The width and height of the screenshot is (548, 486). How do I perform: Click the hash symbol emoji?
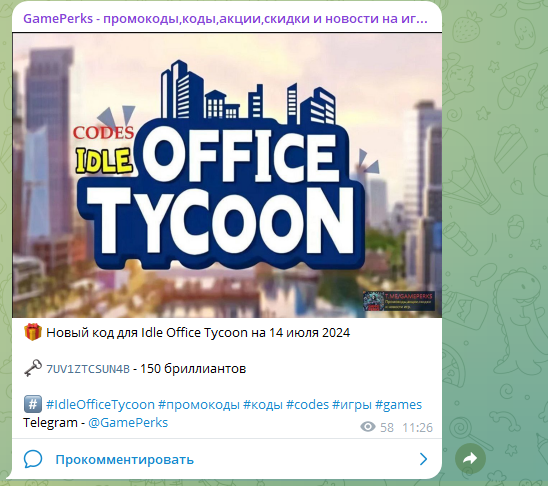(x=33, y=404)
